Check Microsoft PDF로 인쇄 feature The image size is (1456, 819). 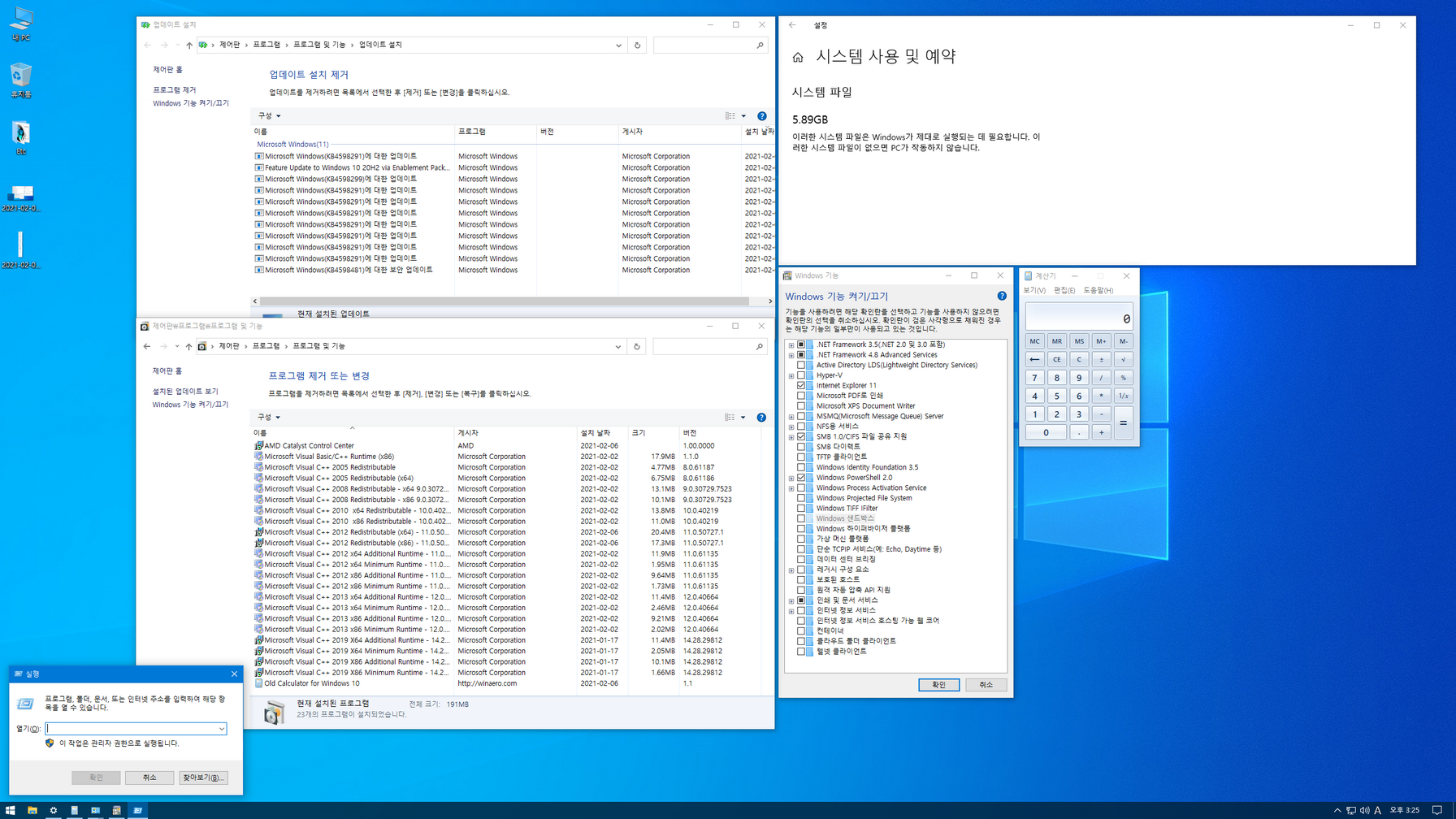pyautogui.click(x=801, y=396)
